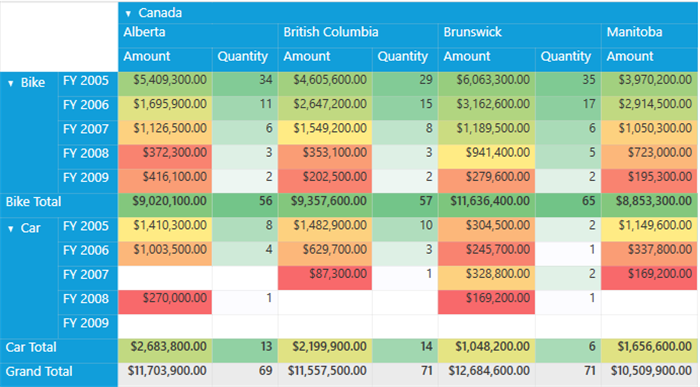Collapse the Canada column group arrow
The height and width of the screenshot is (387, 700).
tap(128, 14)
